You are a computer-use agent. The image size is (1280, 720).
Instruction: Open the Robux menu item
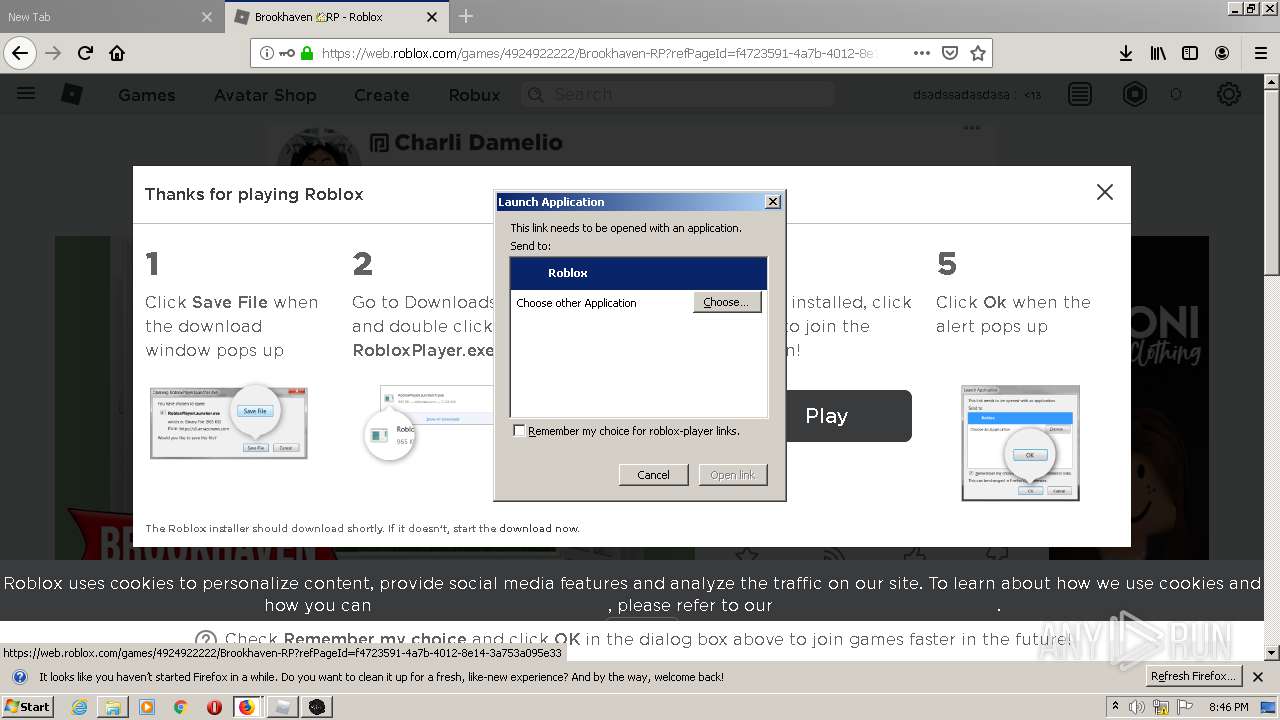pos(474,95)
